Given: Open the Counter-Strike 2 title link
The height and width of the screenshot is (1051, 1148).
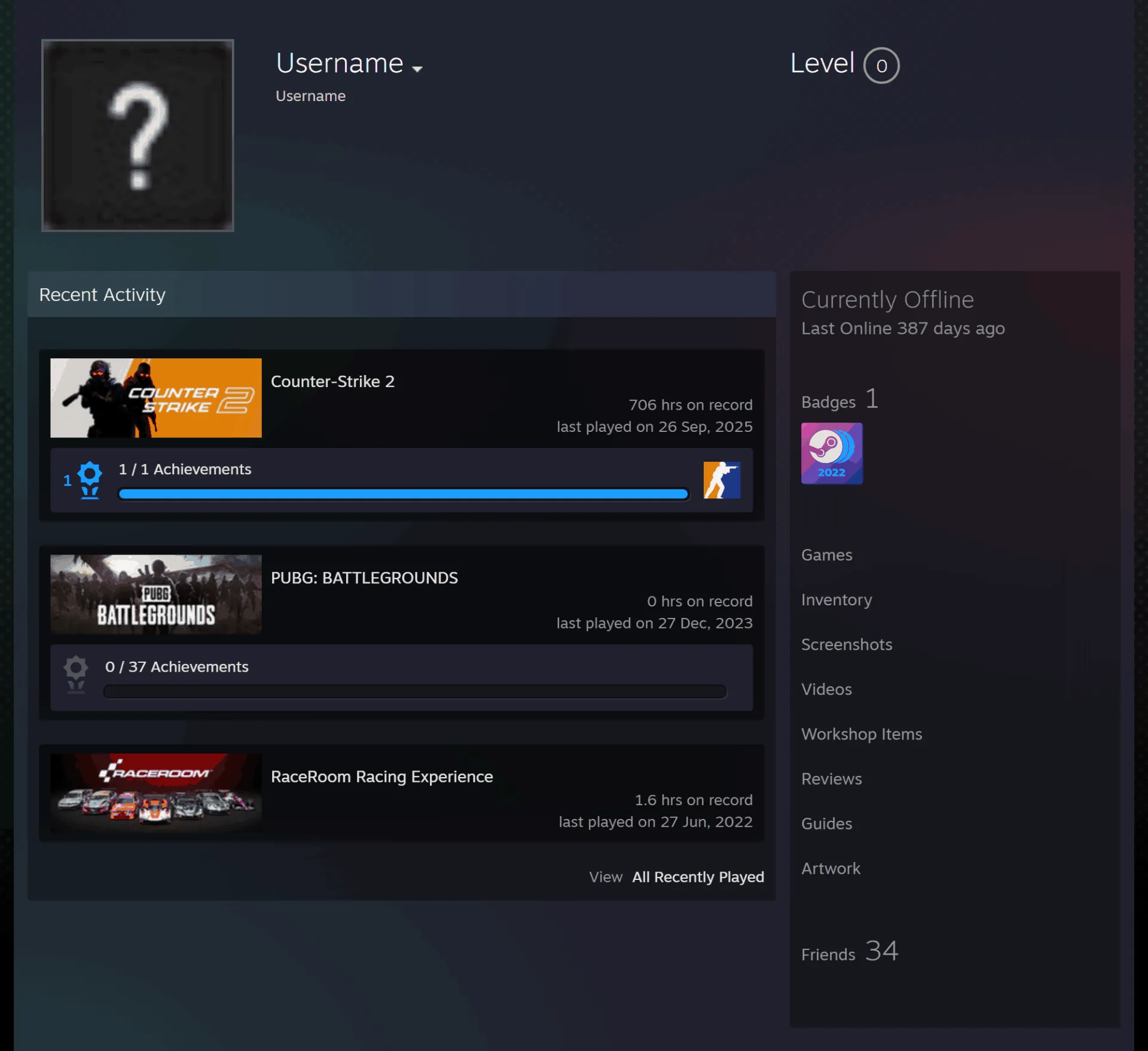Looking at the screenshot, I should pyautogui.click(x=332, y=381).
